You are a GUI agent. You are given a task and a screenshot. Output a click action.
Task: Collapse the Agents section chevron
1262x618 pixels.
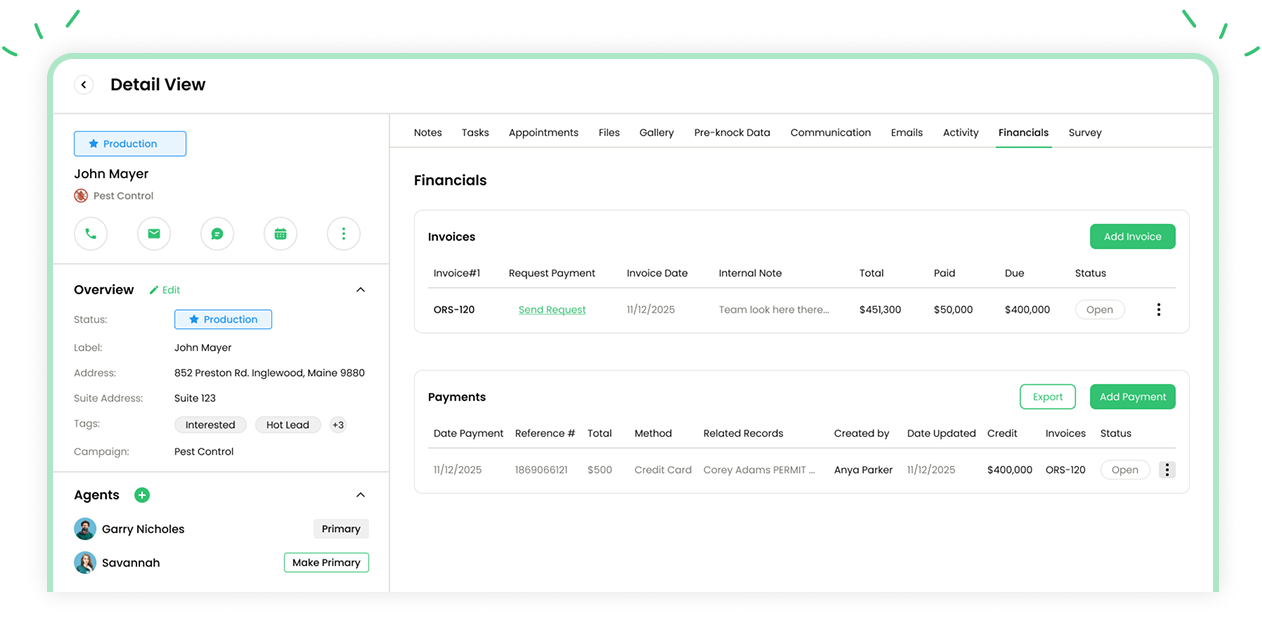click(361, 495)
